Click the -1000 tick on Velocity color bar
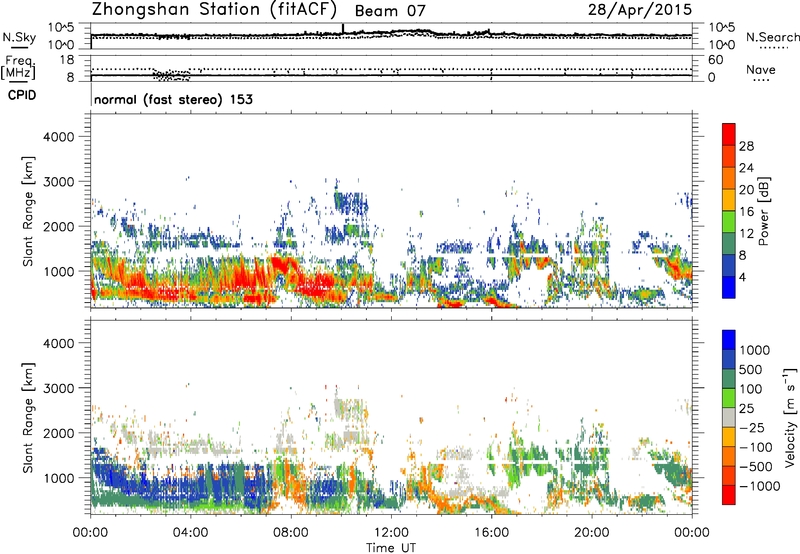 coord(759,486)
